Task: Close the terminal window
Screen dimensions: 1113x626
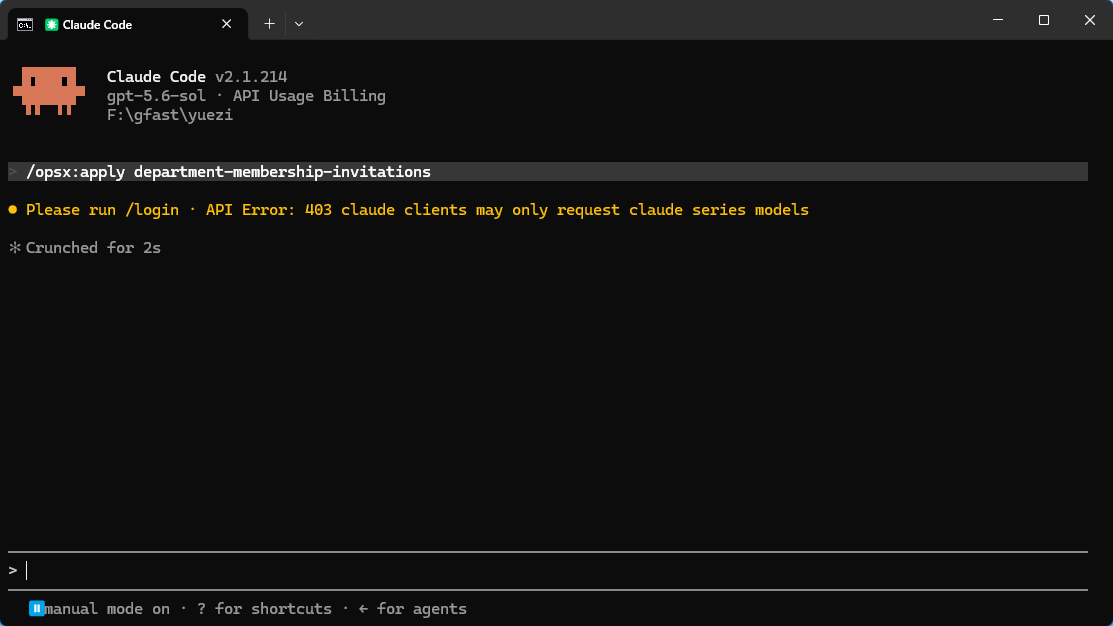Action: click(x=1090, y=20)
